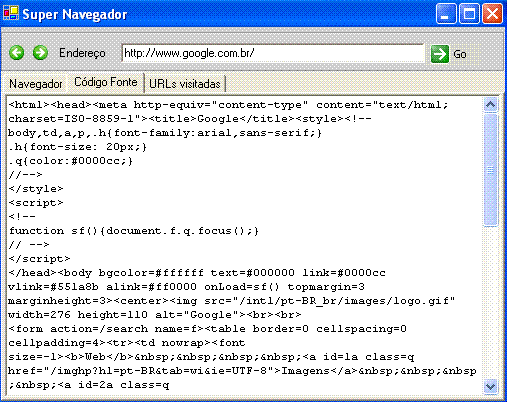Close the Super Navegador window
The image size is (507, 402).
492,14
